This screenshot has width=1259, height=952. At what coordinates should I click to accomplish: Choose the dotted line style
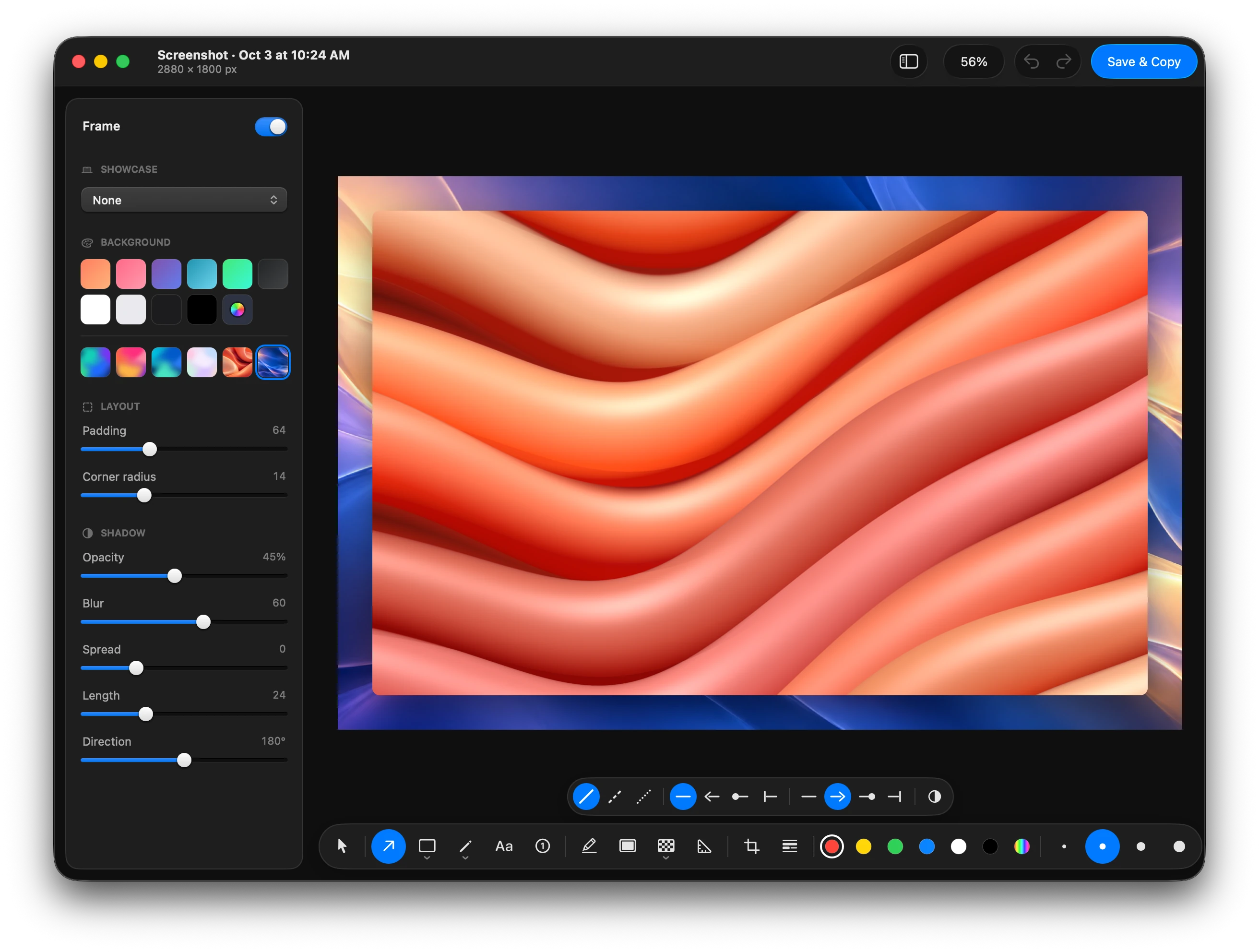click(x=644, y=796)
